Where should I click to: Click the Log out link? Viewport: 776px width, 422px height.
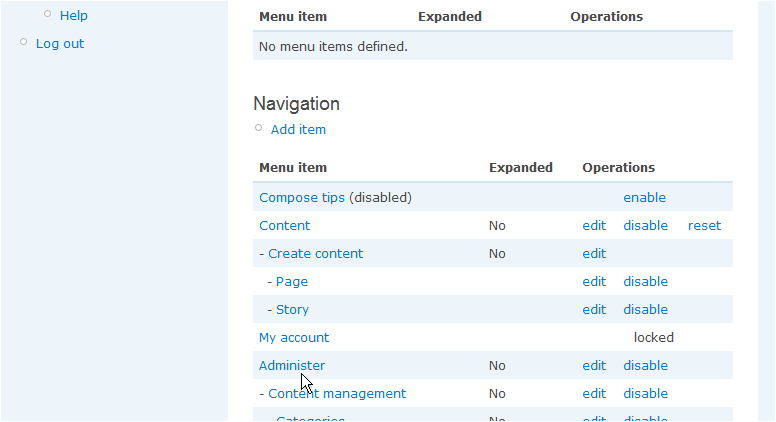click(x=60, y=43)
